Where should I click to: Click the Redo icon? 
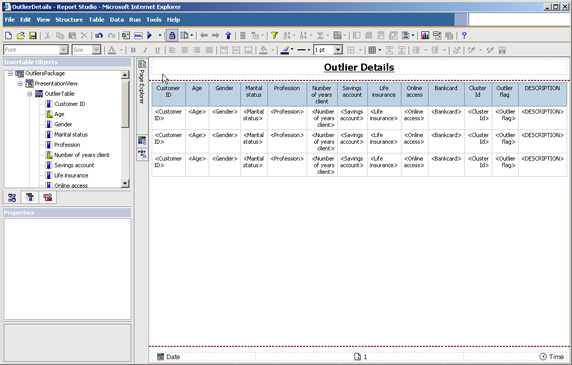coord(112,35)
